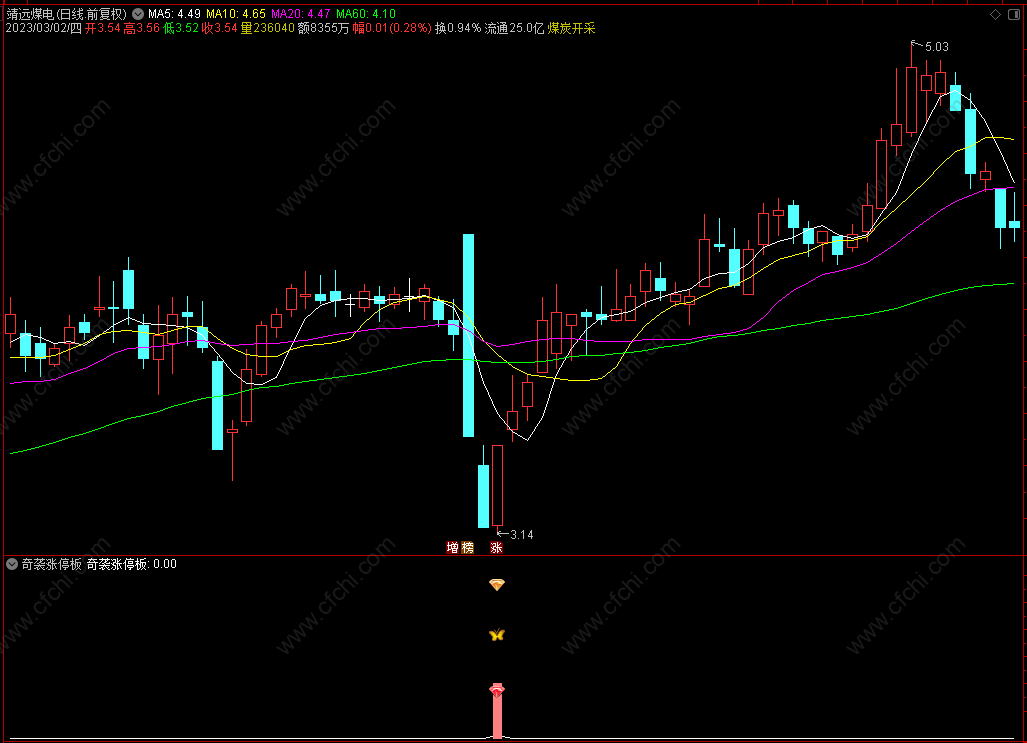Click the turnover rate 换0.94%
This screenshot has height=743, width=1027.
[458, 28]
